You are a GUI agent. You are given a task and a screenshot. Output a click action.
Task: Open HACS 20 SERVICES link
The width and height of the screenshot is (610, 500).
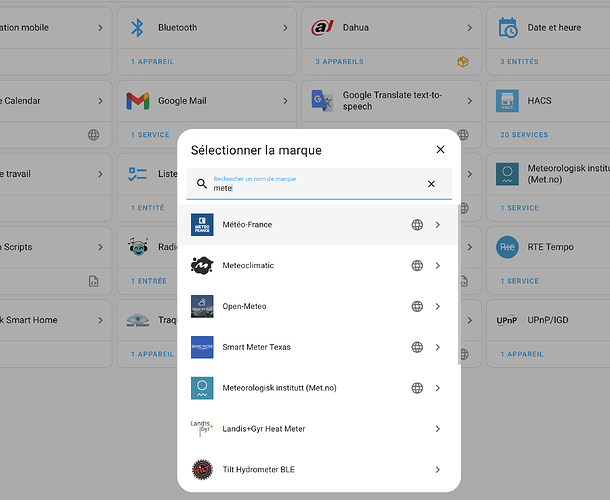[524, 135]
